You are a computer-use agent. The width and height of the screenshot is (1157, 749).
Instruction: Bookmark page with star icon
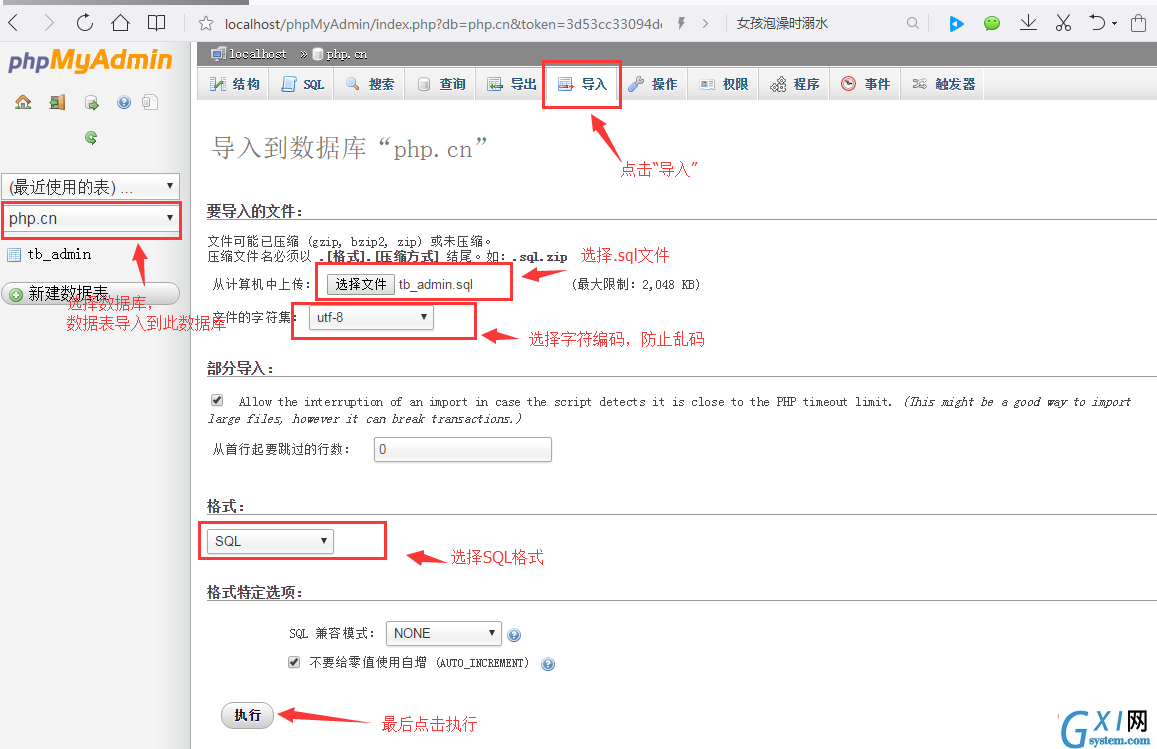(206, 24)
